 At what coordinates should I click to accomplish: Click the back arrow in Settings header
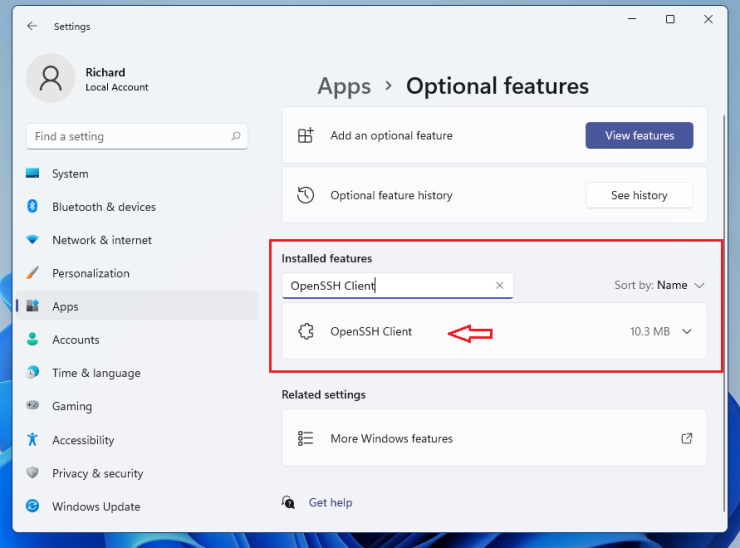click(32, 26)
